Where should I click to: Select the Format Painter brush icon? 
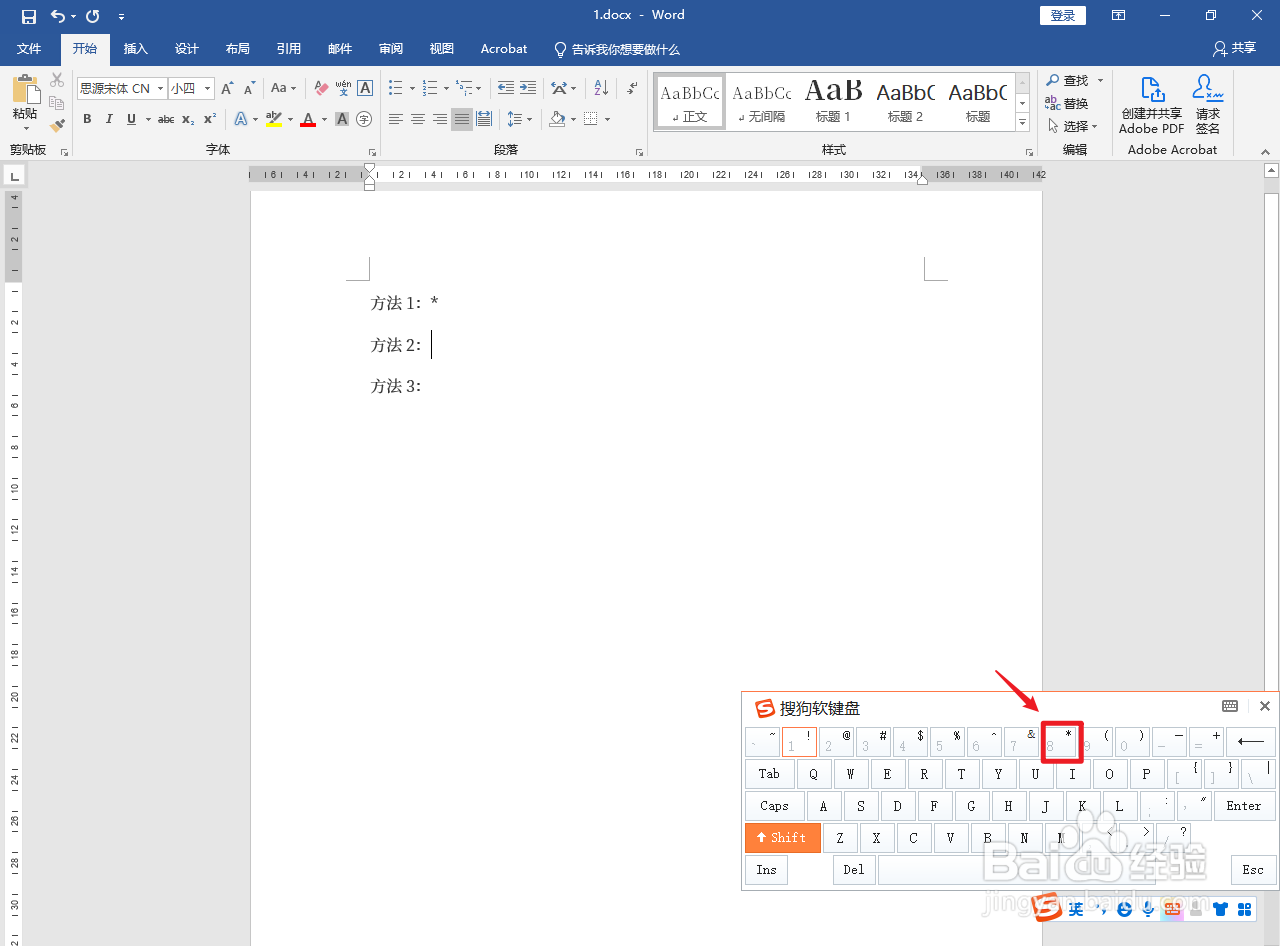[x=57, y=125]
